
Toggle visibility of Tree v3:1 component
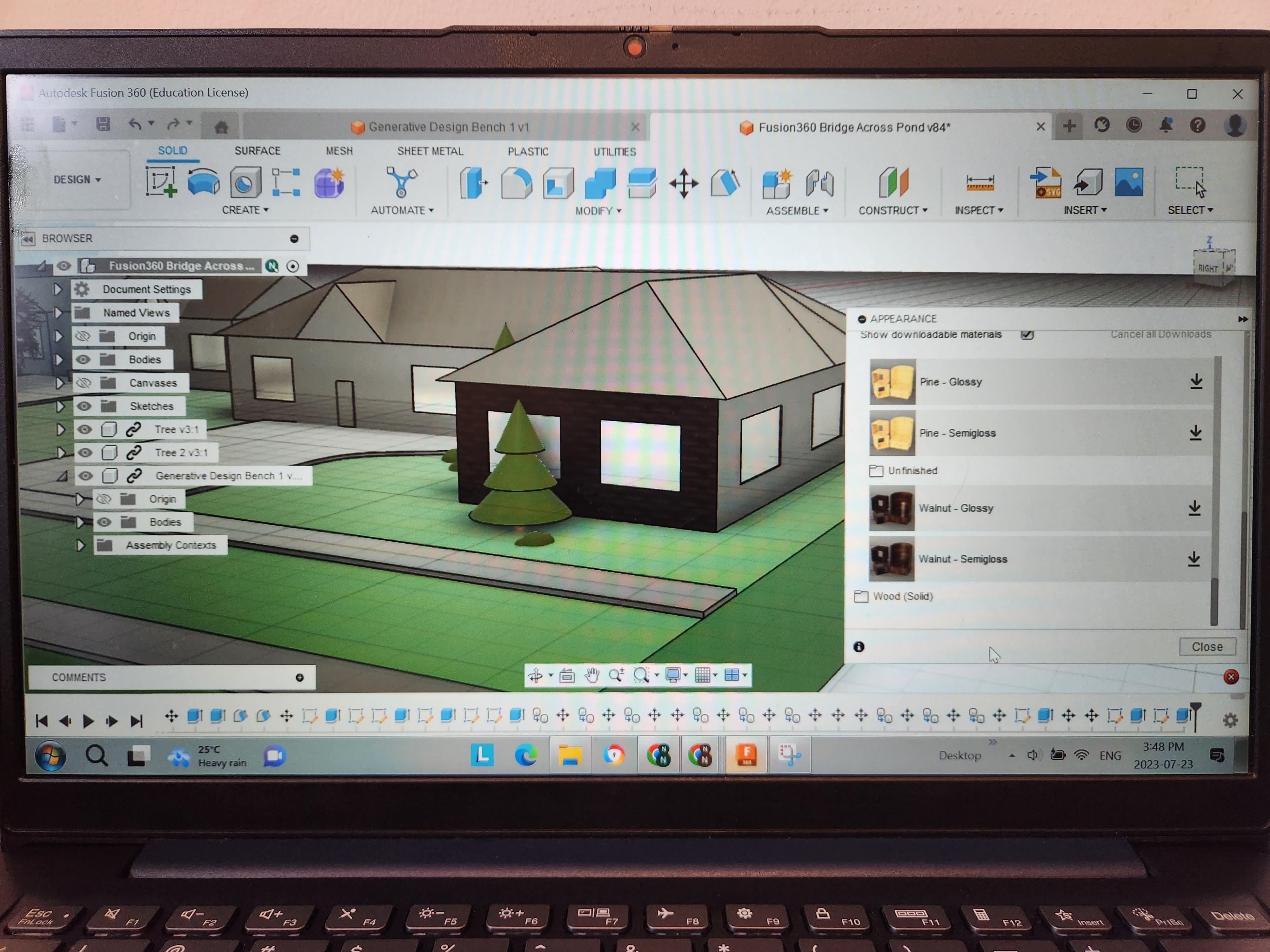click(x=85, y=429)
